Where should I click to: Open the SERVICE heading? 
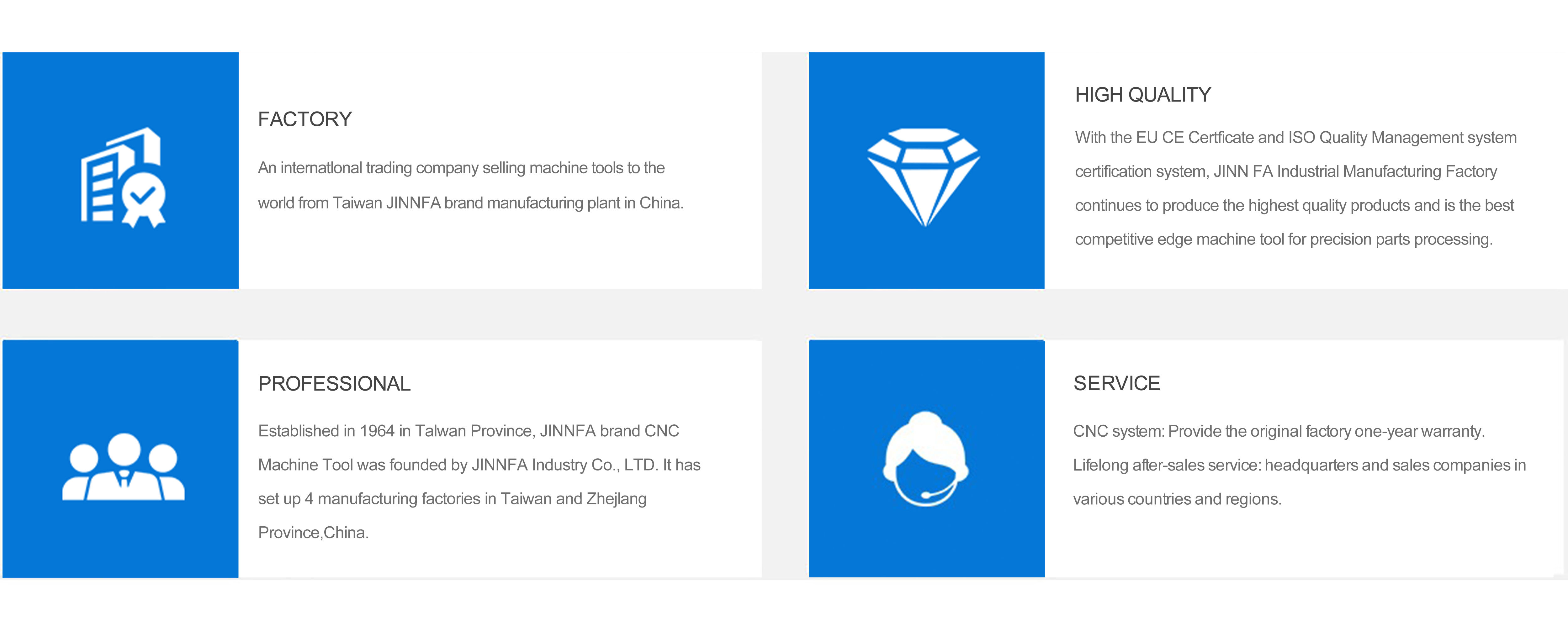click(1116, 383)
